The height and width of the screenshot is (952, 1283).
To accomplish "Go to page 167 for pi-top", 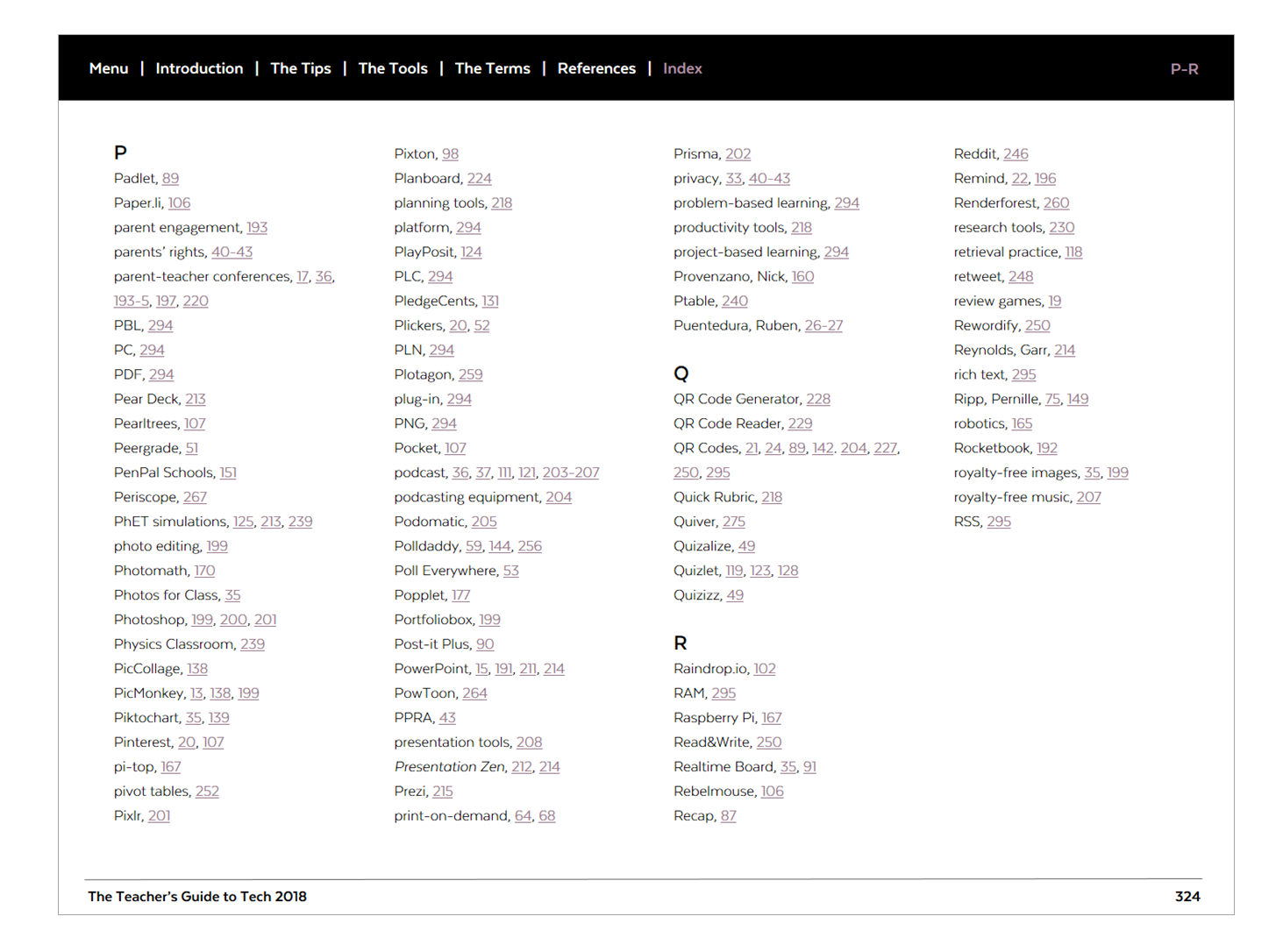I will click(171, 767).
